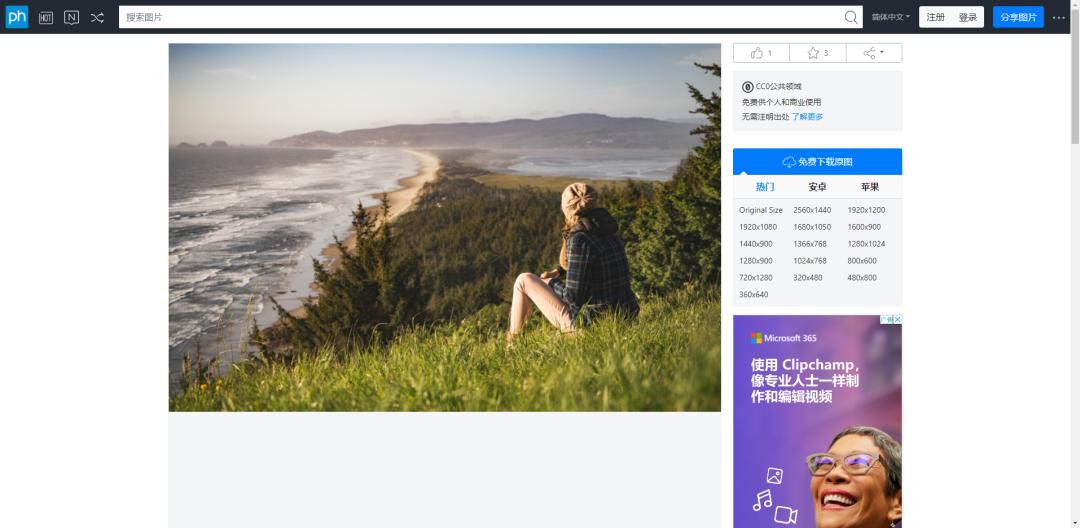Select the 1680x1050 size
Viewport: 1080px width, 528px height.
(x=812, y=227)
